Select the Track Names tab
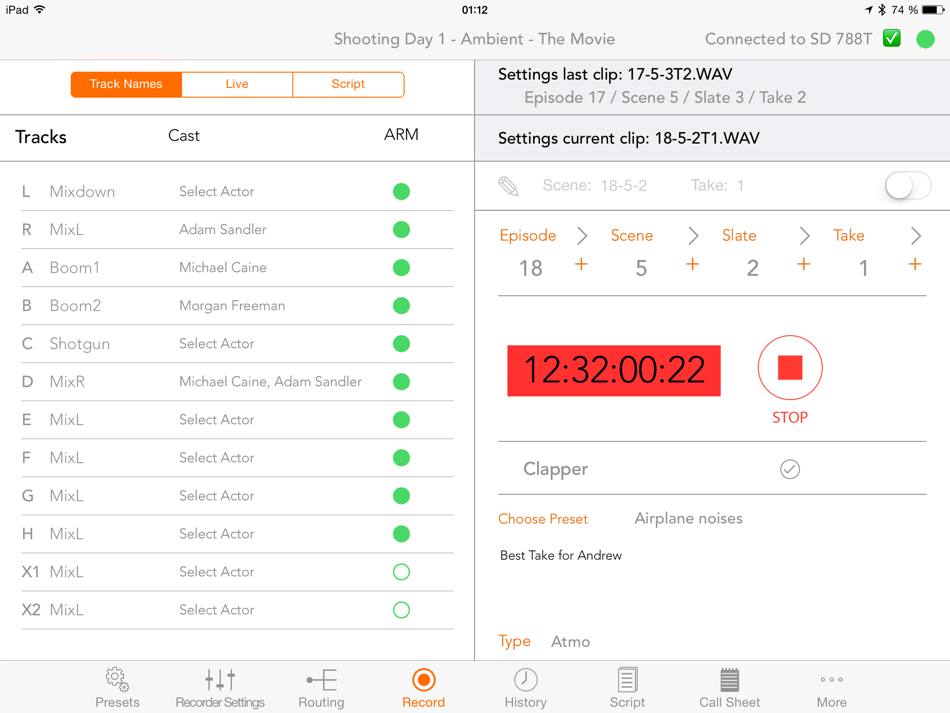 tap(126, 85)
